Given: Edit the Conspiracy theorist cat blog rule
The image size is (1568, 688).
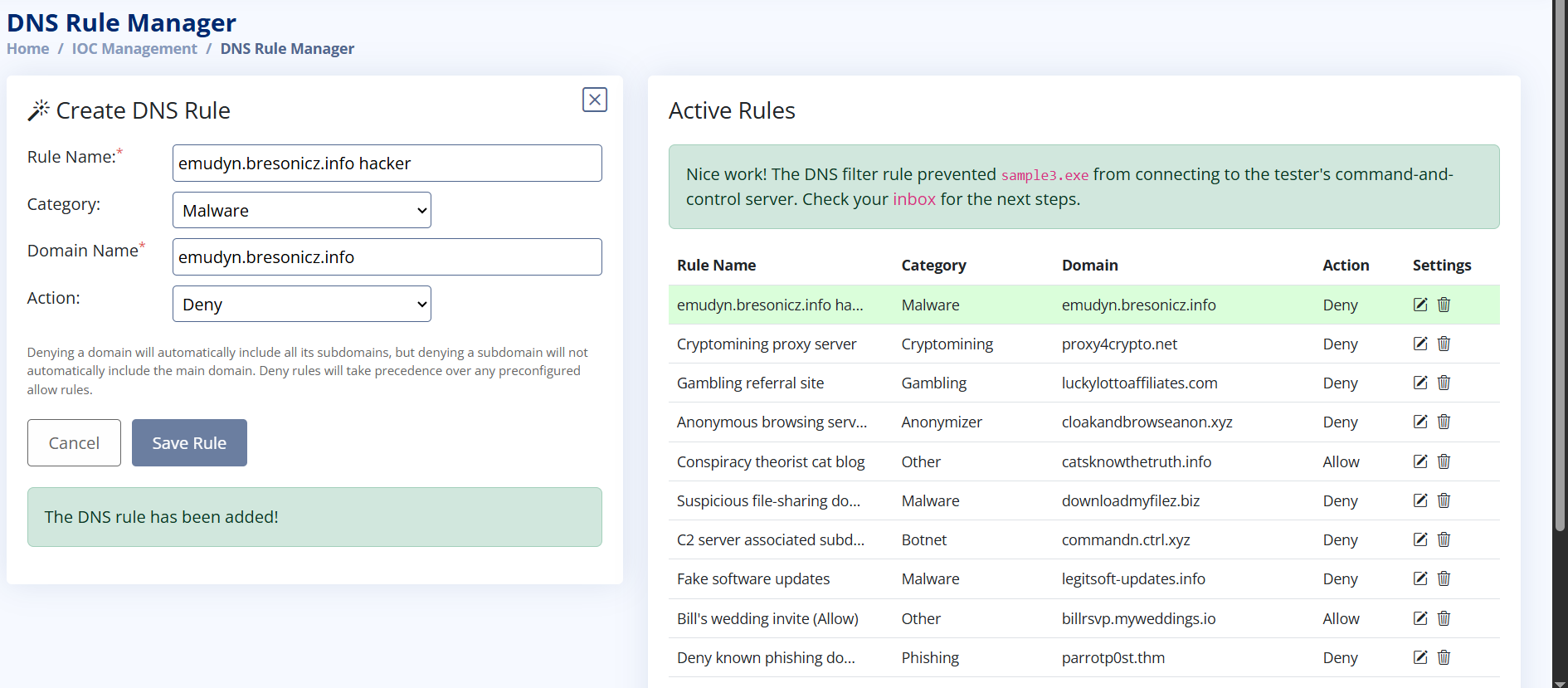Looking at the screenshot, I should 1420,461.
